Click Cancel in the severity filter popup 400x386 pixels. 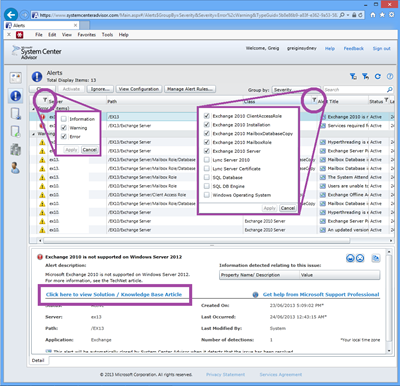click(89, 150)
